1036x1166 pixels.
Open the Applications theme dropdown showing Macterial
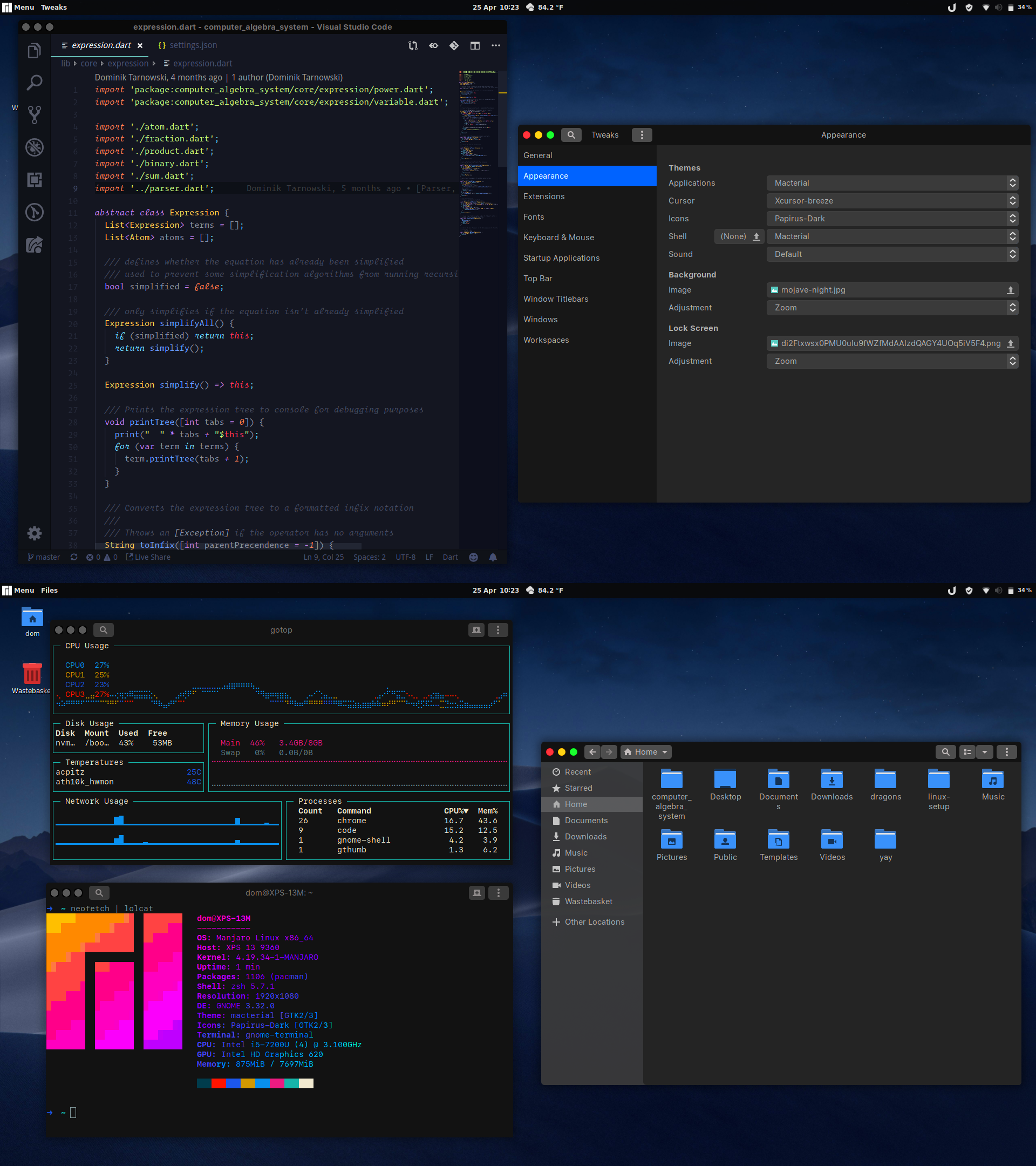pyautogui.click(x=892, y=182)
